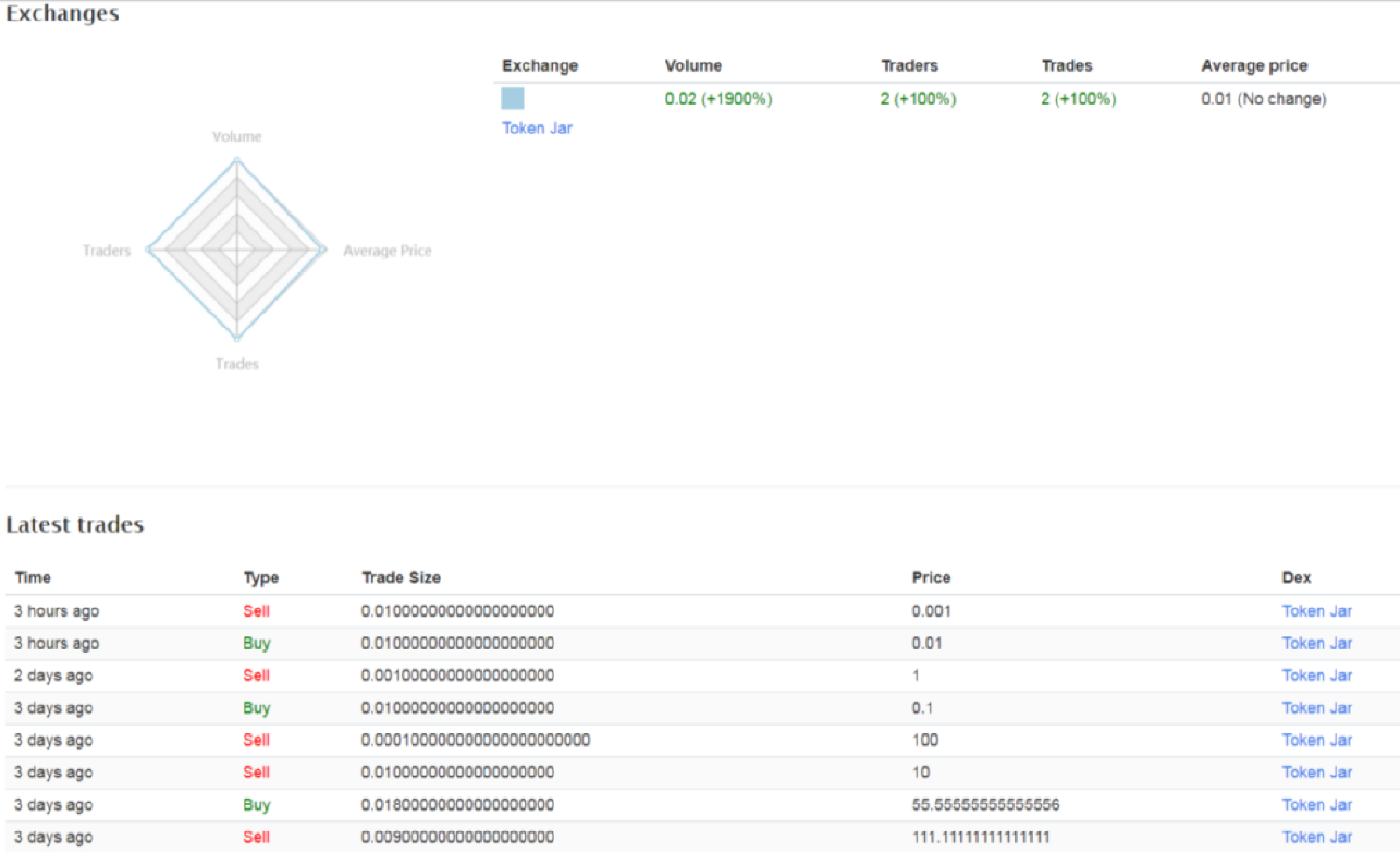
Task: Click the Traders column header in Exchanges table
Action: click(909, 65)
